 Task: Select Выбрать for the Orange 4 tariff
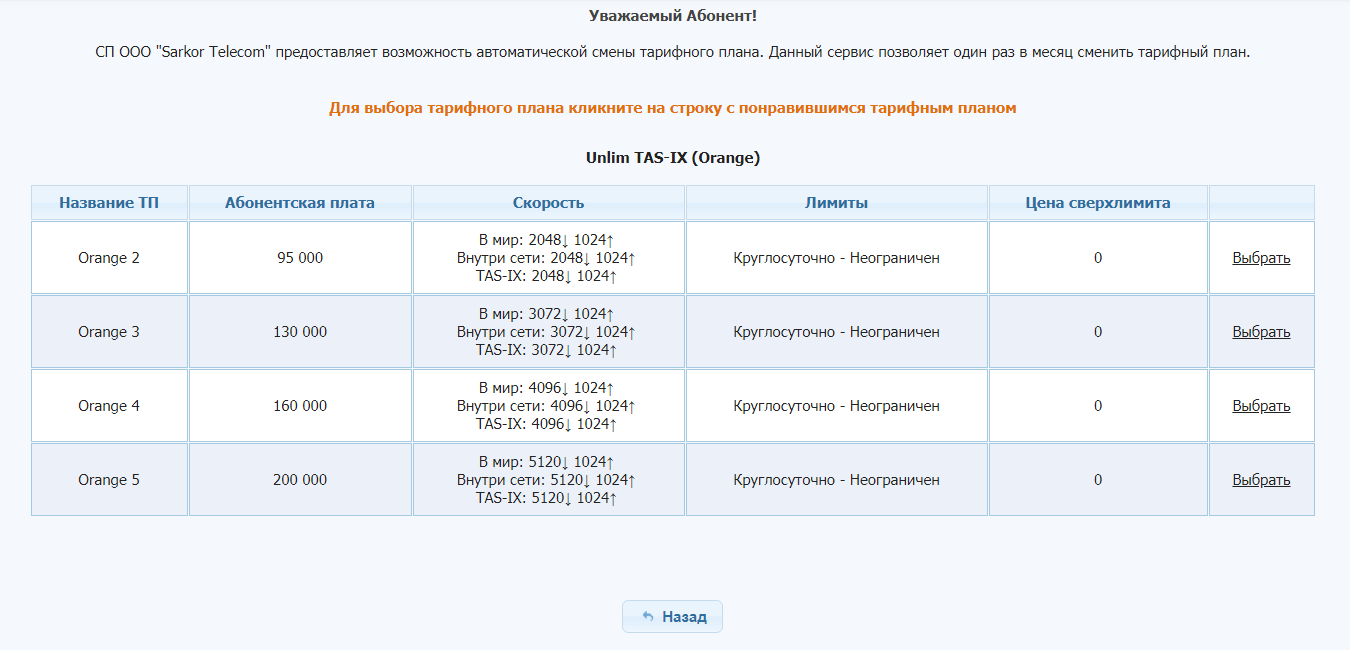tap(1261, 406)
